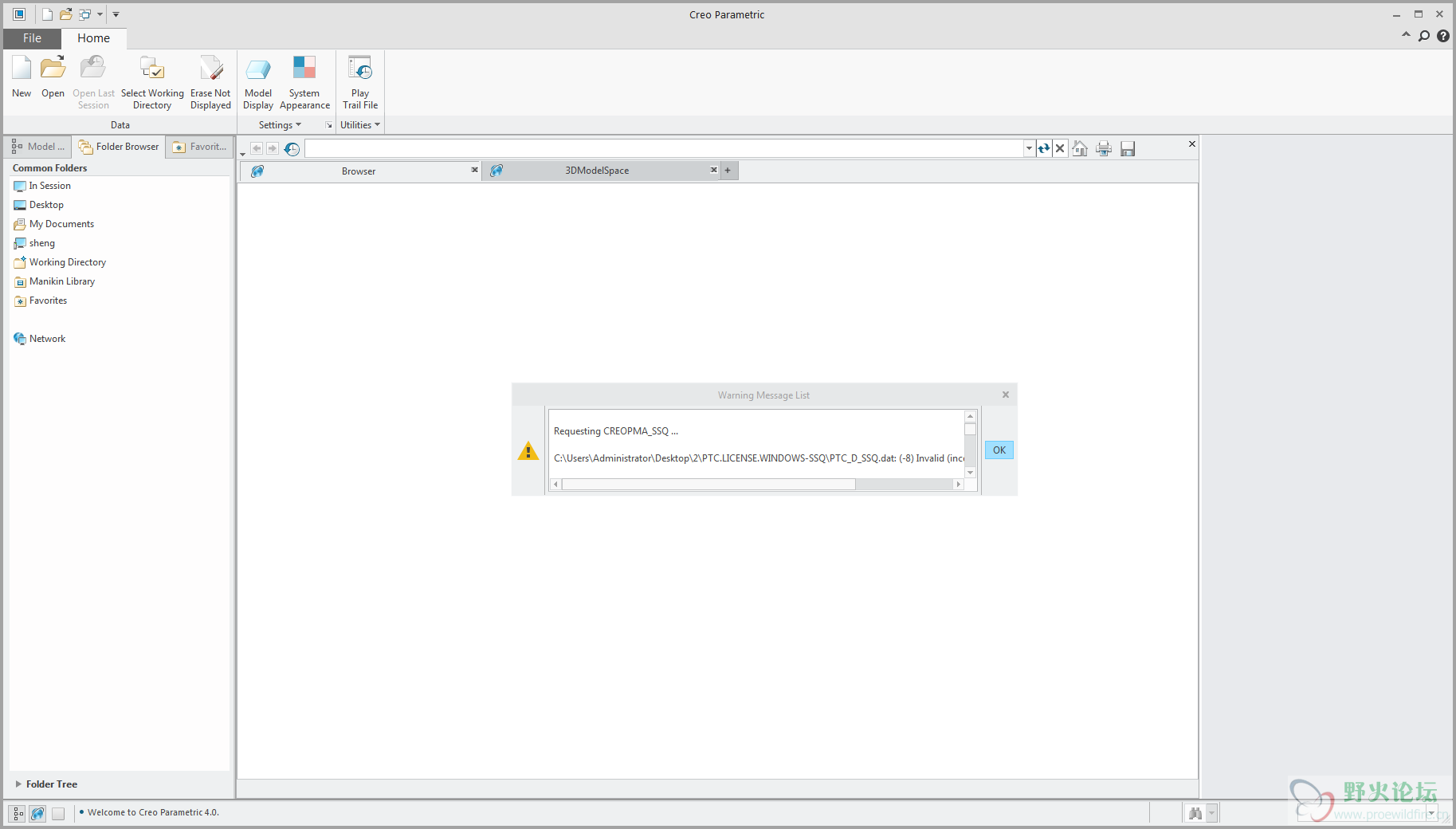Click vertical scroll down arrow in warning dialog
This screenshot has width=1456, height=829.
click(971, 473)
